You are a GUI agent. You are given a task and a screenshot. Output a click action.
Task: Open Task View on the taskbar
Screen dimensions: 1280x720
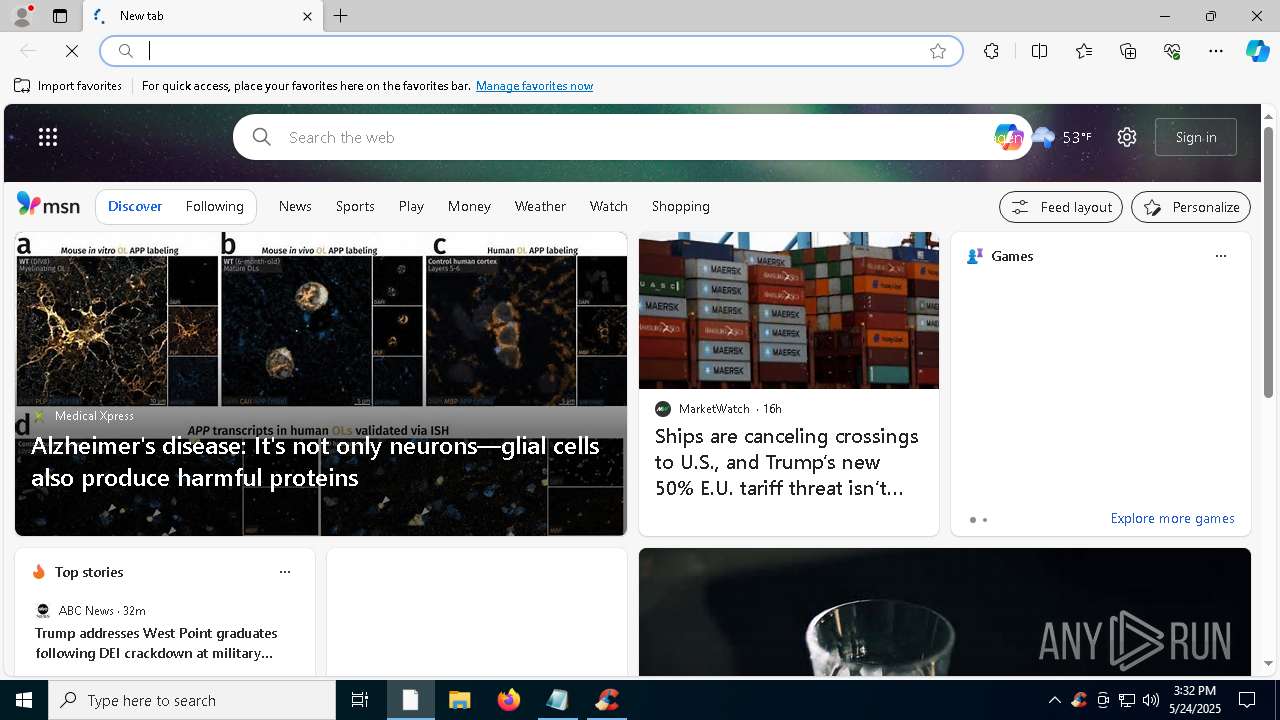(360, 700)
